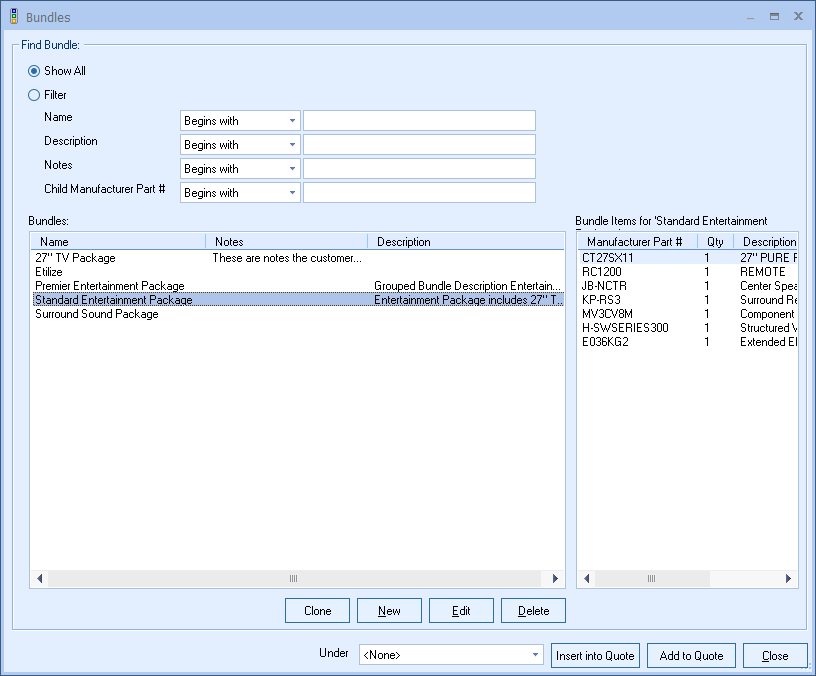816x676 pixels.
Task: Click the Add to Quote button
Action: tap(691, 656)
